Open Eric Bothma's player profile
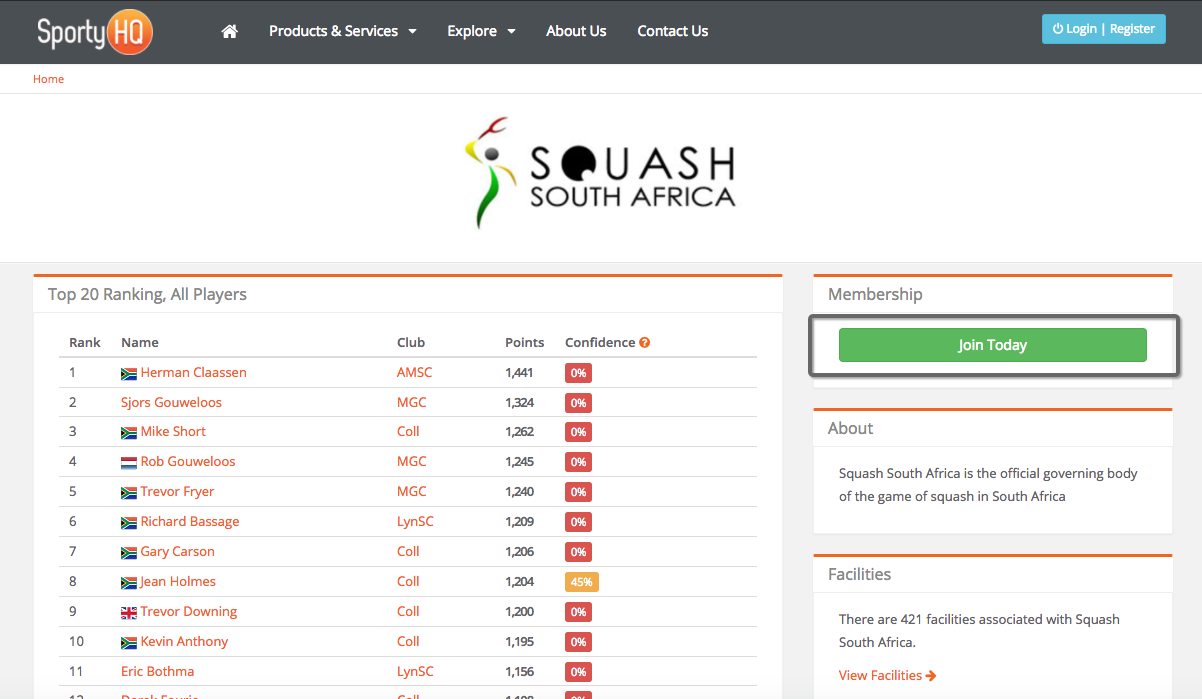The width and height of the screenshot is (1202, 699). pos(157,671)
